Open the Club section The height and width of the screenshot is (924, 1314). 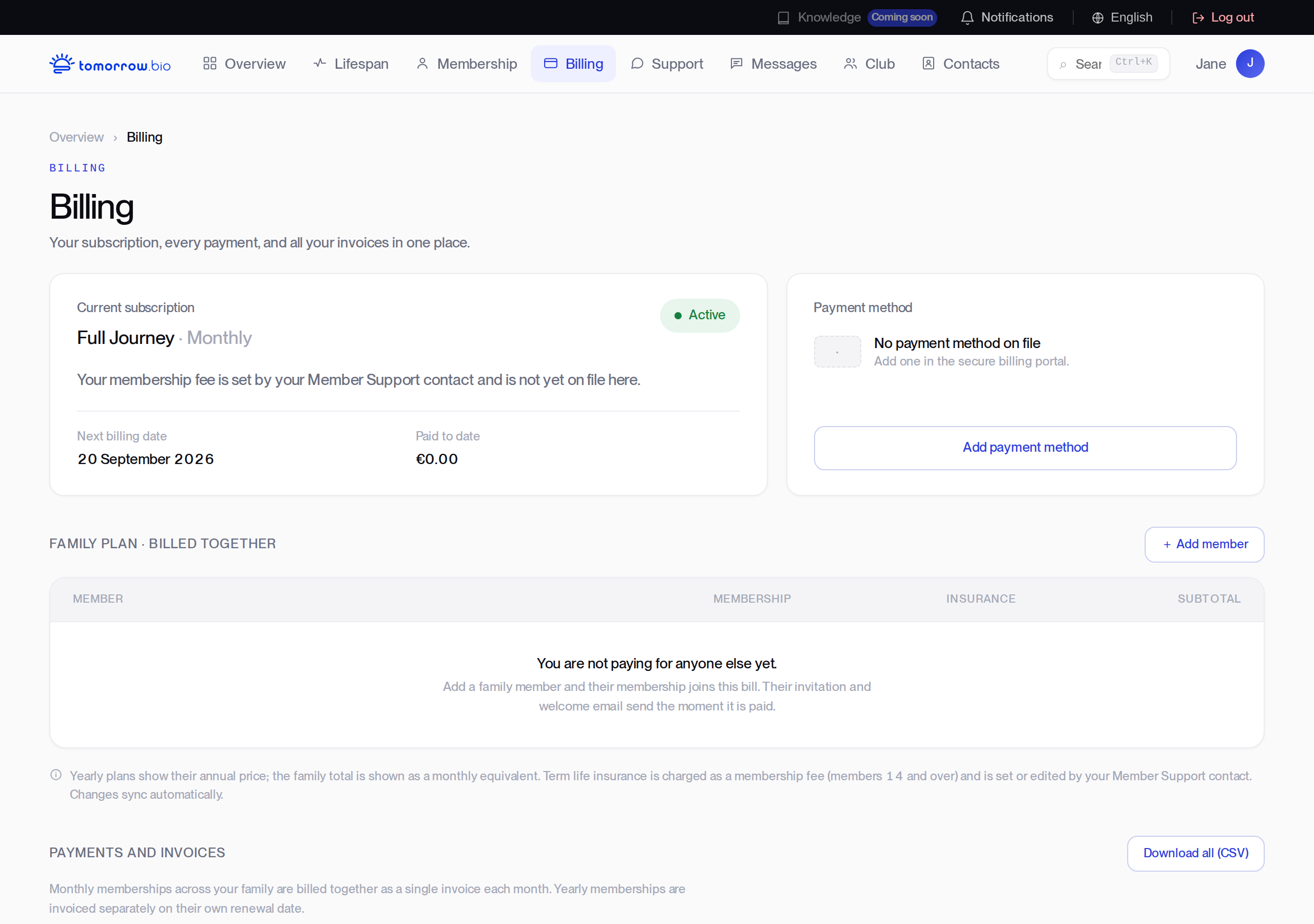pyautogui.click(x=869, y=64)
